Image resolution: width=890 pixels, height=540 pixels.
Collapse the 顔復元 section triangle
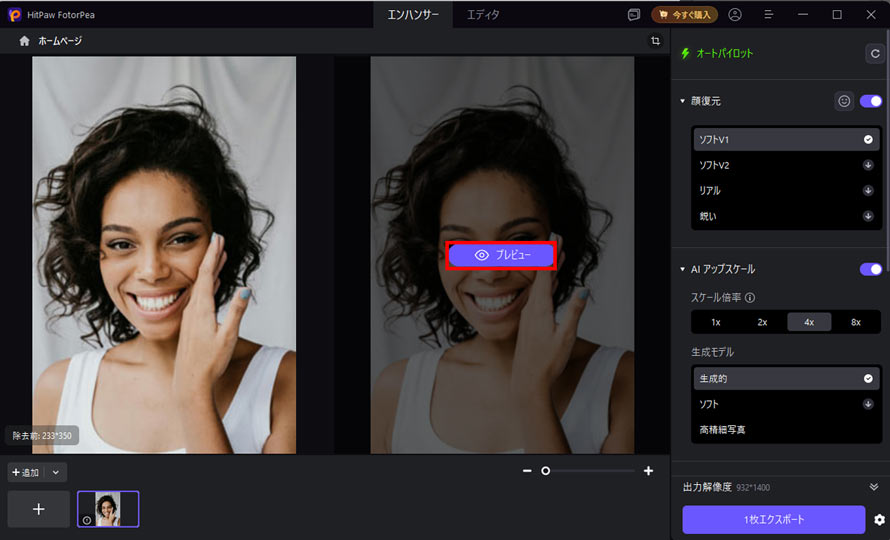tap(682, 101)
